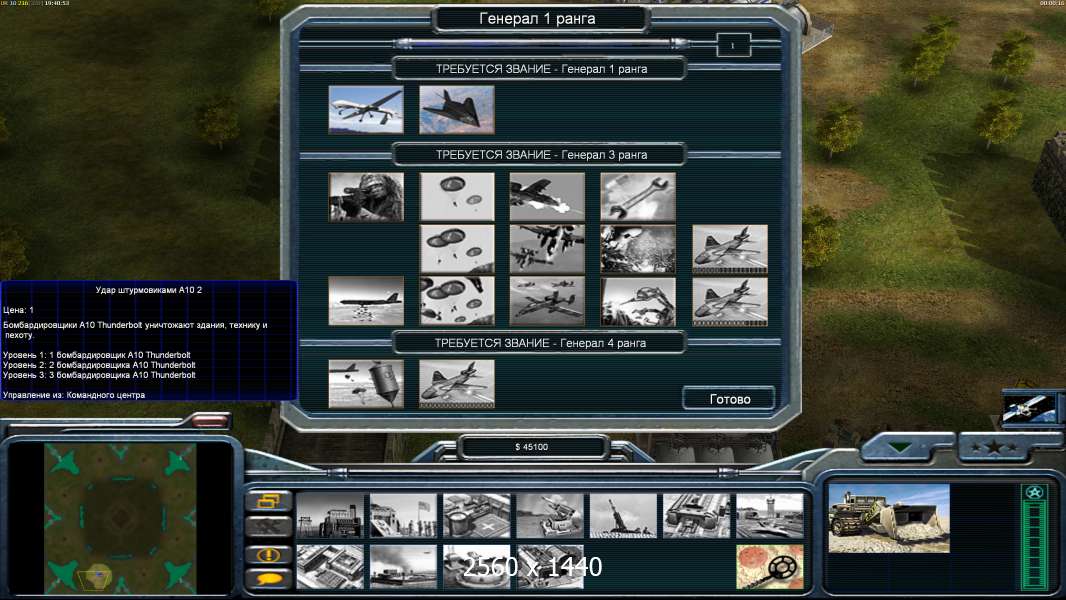This screenshot has height=600, width=1066.
Task: Build the smoking supply drop zone icon
Action: click(403, 567)
